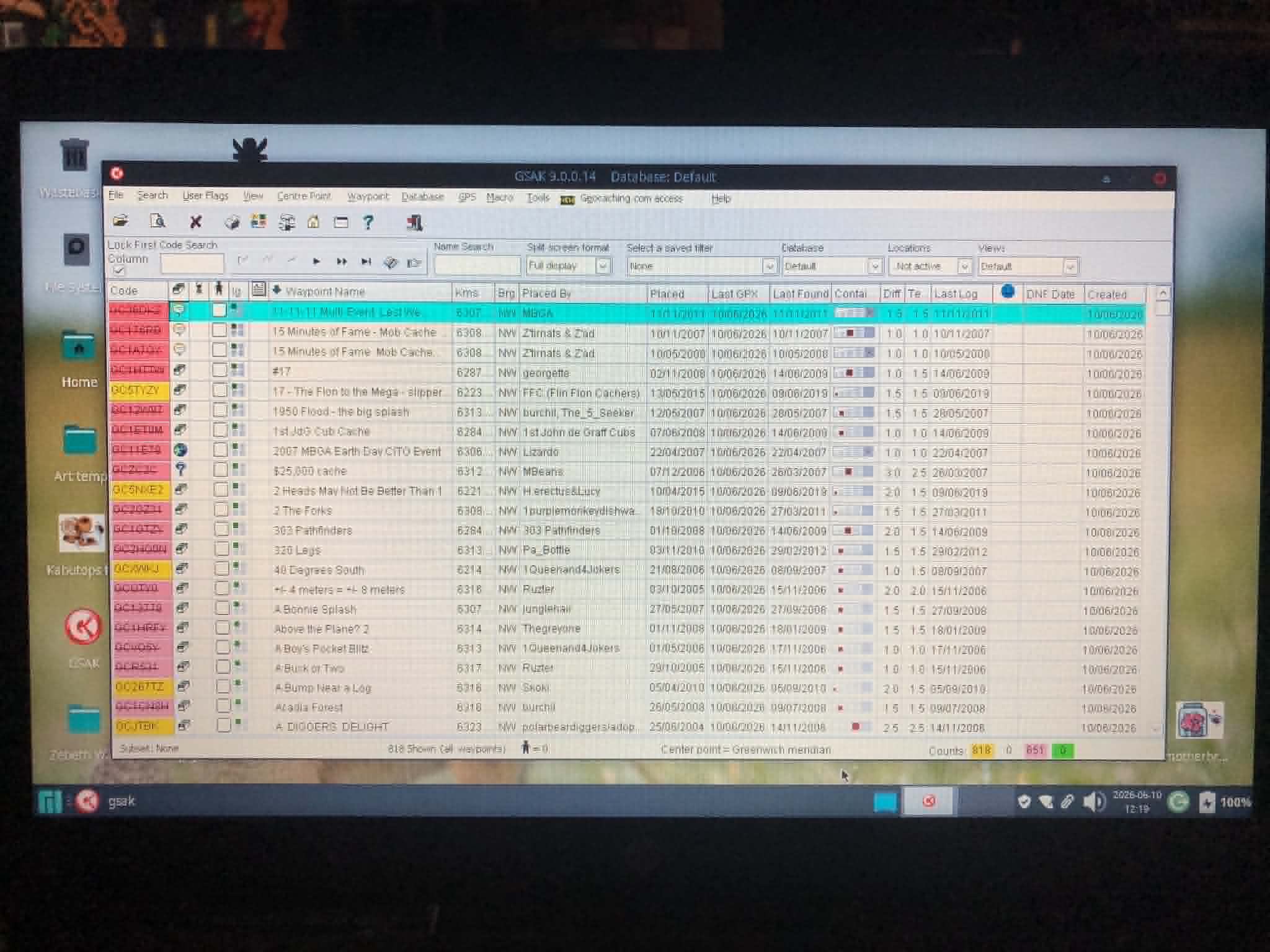Click the Earth globe icon in the CITO Event row
Image resolution: width=1270 pixels, height=952 pixels.
(180, 450)
